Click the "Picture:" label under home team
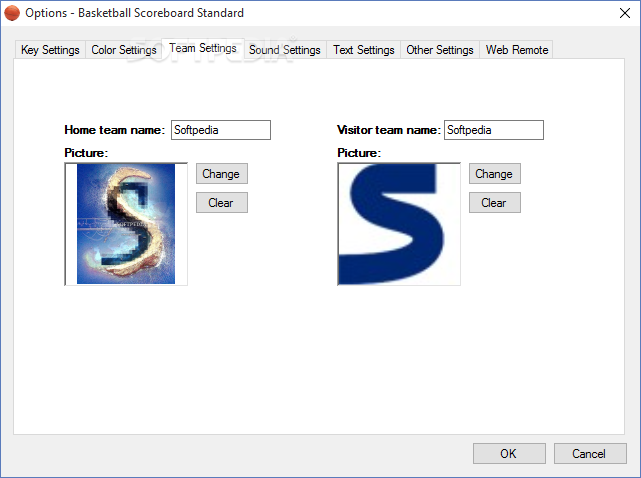Viewport: 641px width, 478px height. point(86,153)
